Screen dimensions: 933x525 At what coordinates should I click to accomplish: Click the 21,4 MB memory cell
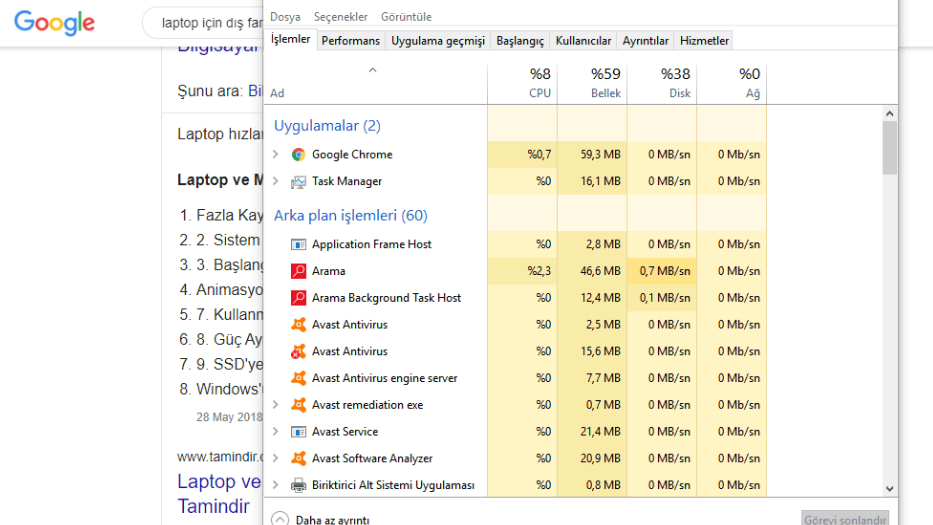[592, 432]
